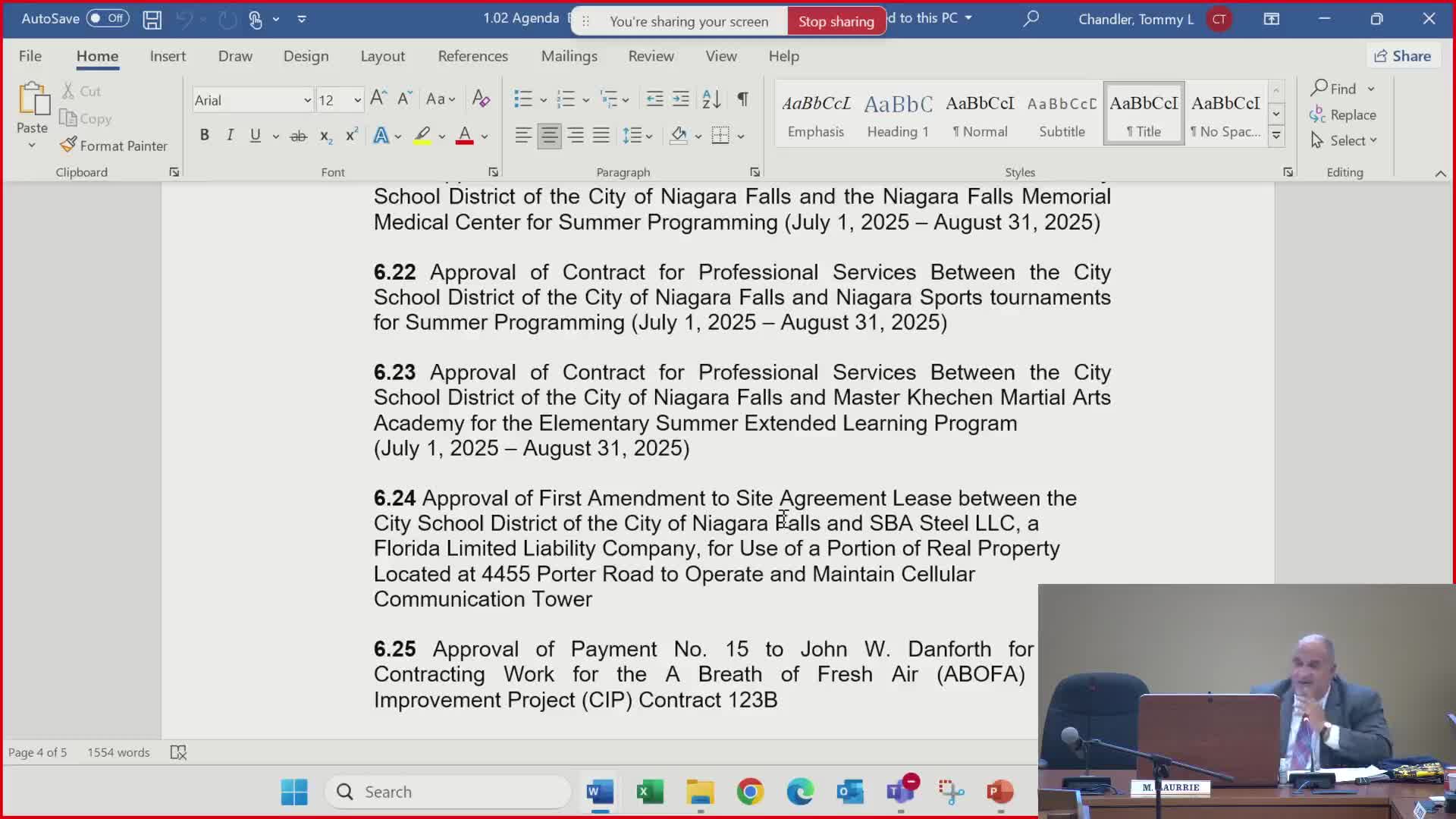1456x819 pixels.
Task: Toggle Bold formatting
Action: [x=204, y=136]
